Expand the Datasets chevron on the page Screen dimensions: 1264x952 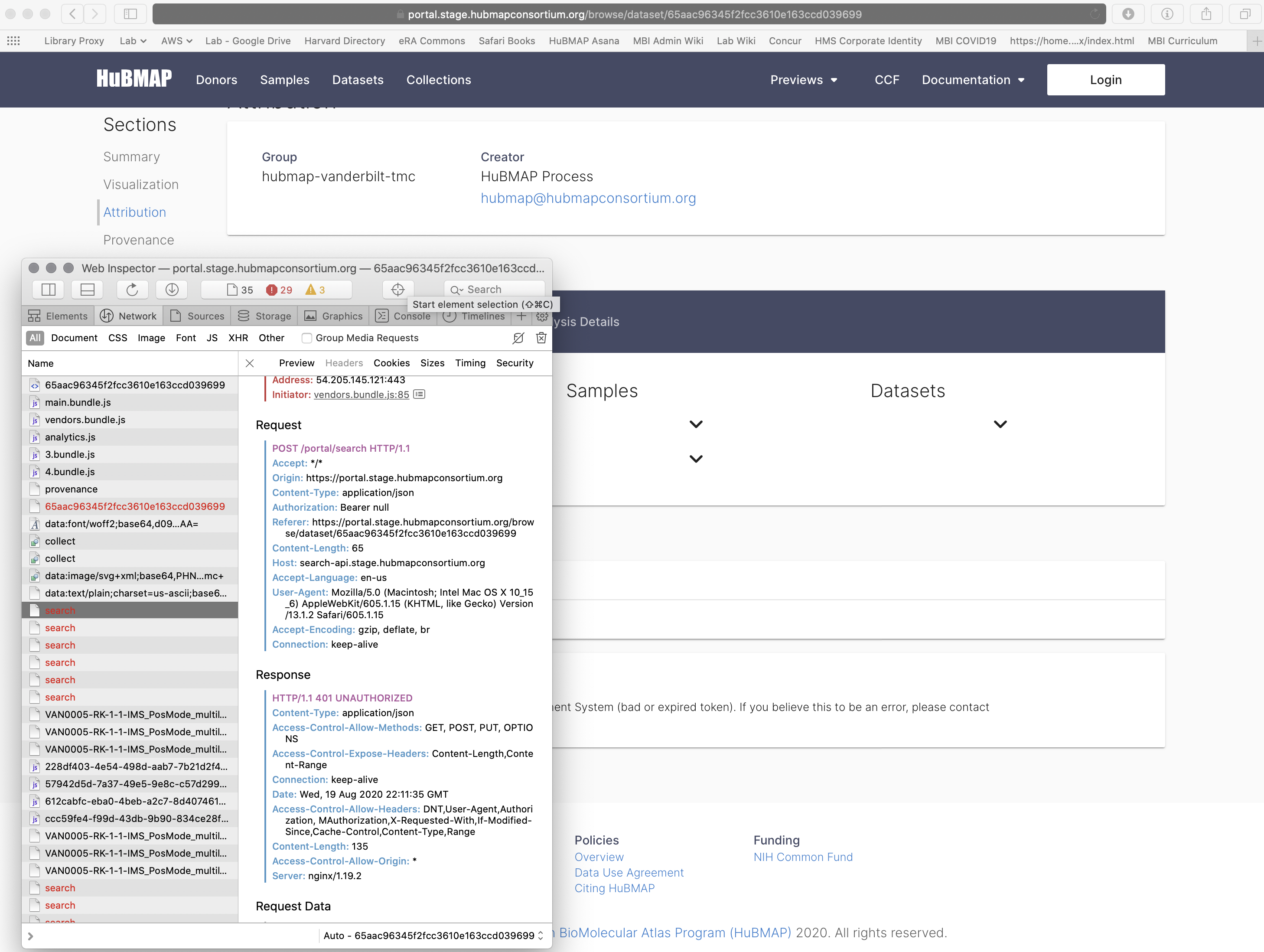1000,424
